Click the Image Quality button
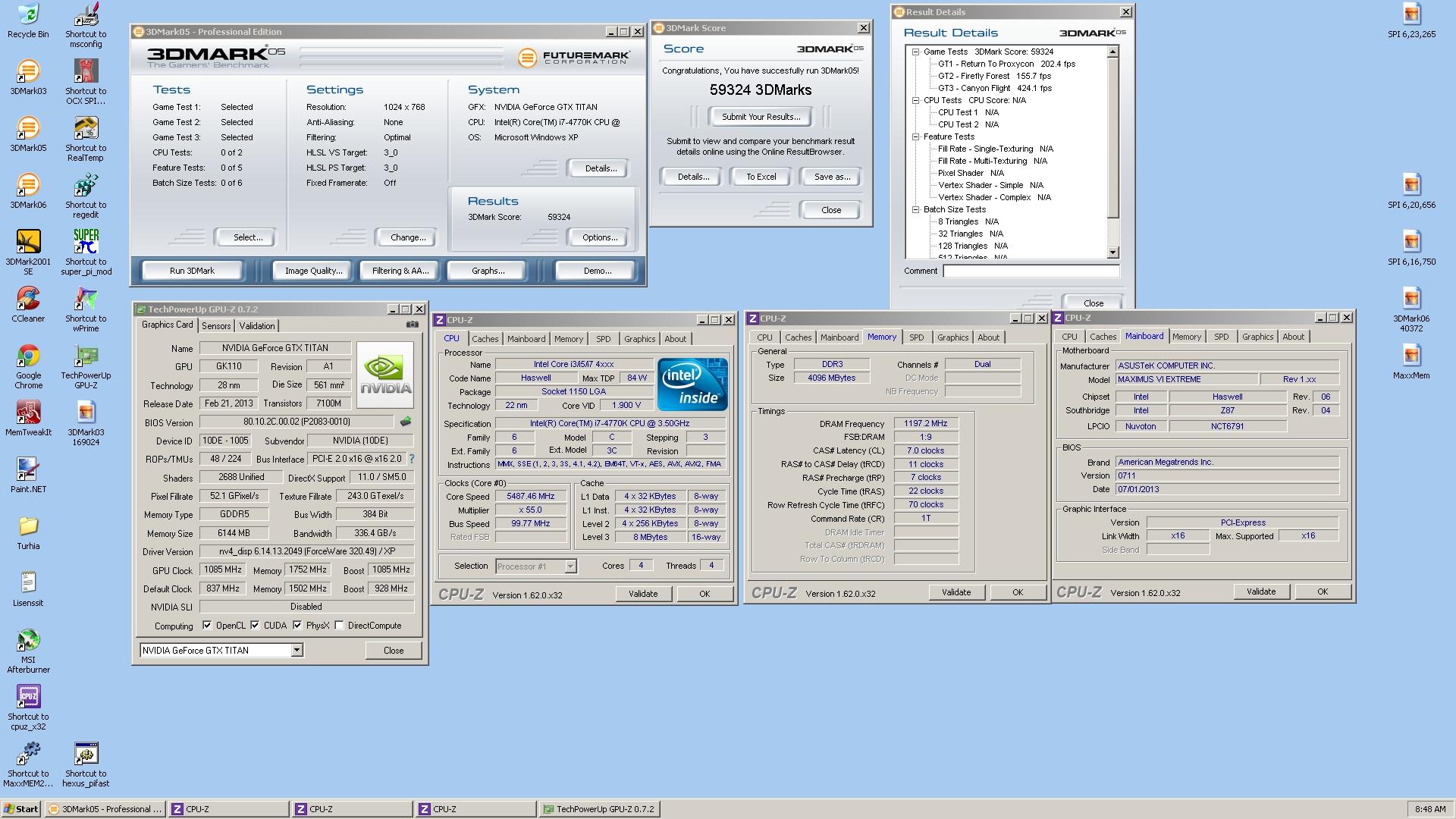The width and height of the screenshot is (1456, 819). click(x=313, y=271)
